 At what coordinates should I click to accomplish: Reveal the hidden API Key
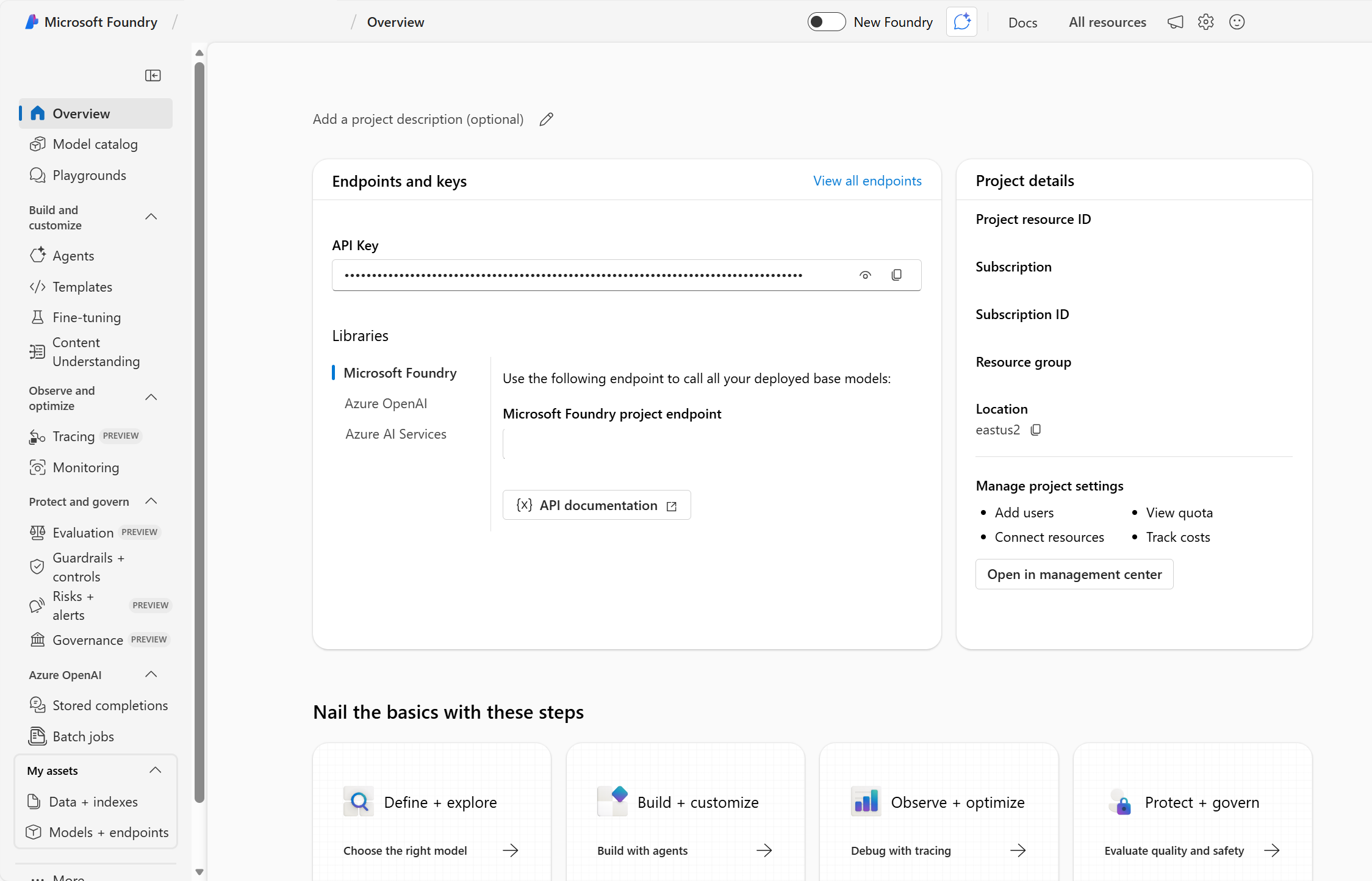[x=865, y=275]
